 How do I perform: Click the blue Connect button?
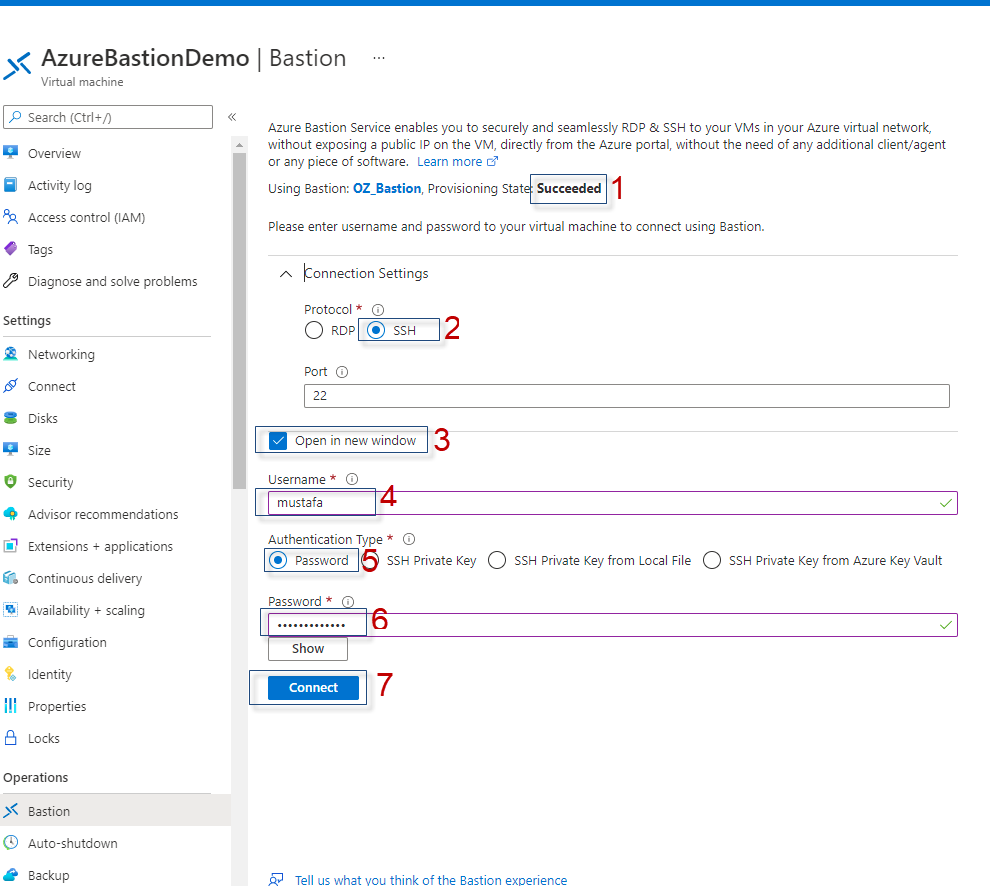(x=313, y=688)
